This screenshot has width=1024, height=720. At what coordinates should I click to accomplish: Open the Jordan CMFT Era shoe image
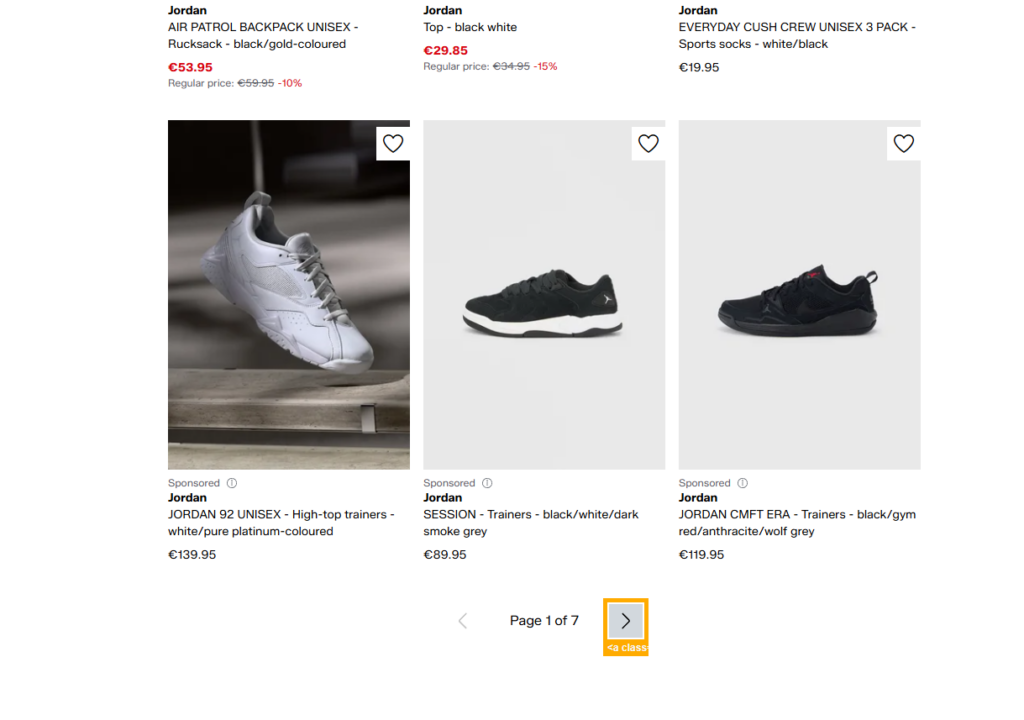[799, 295]
